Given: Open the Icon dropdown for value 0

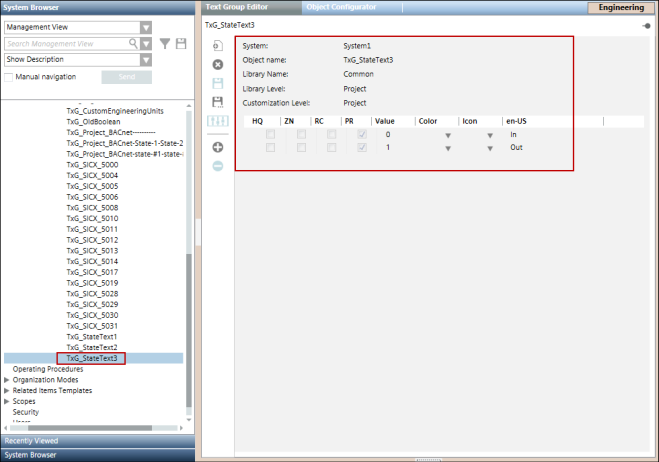Looking at the screenshot, I should pyautogui.click(x=490, y=135).
